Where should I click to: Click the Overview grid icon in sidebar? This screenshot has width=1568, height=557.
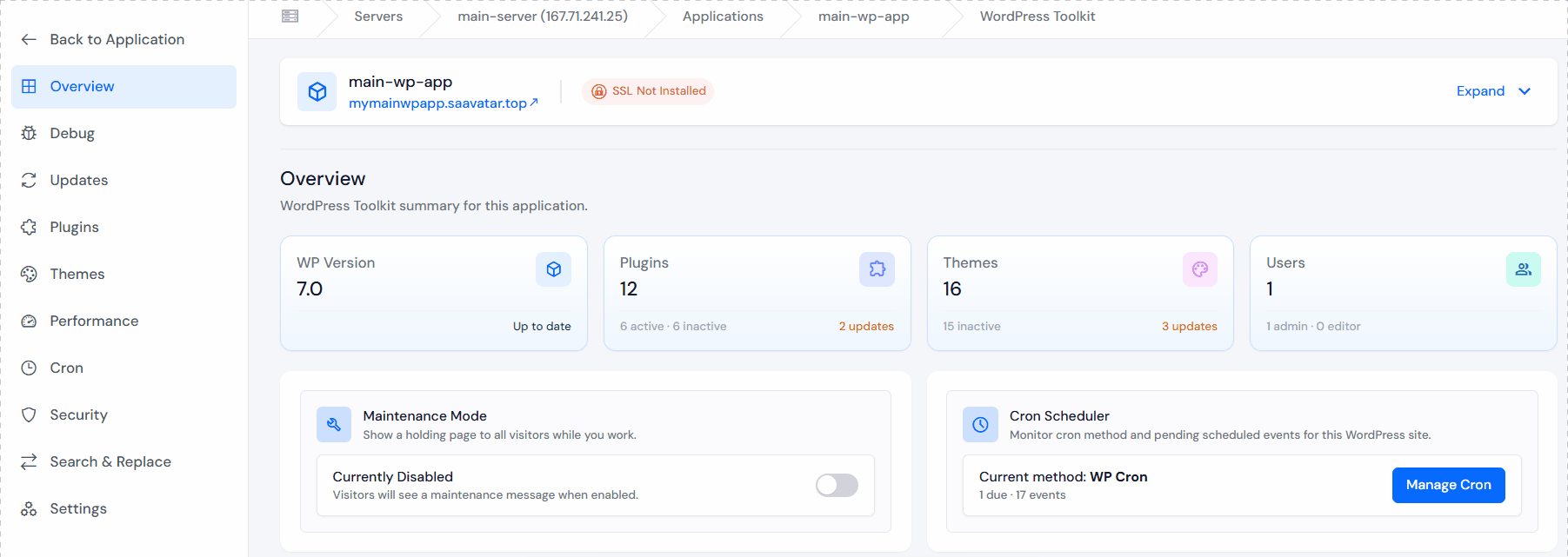(29, 86)
